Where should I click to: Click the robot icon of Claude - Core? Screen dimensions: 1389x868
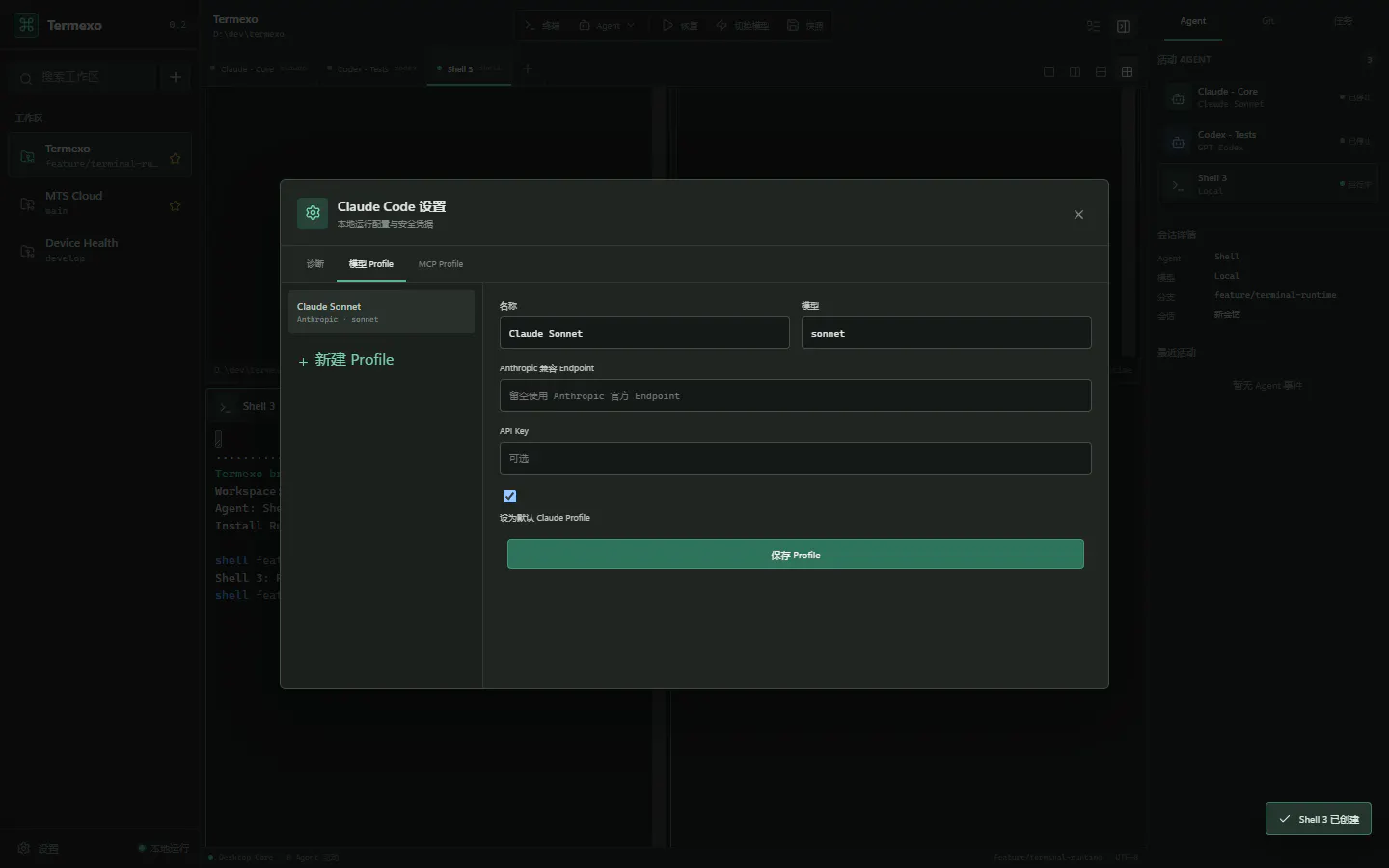pyautogui.click(x=1178, y=98)
